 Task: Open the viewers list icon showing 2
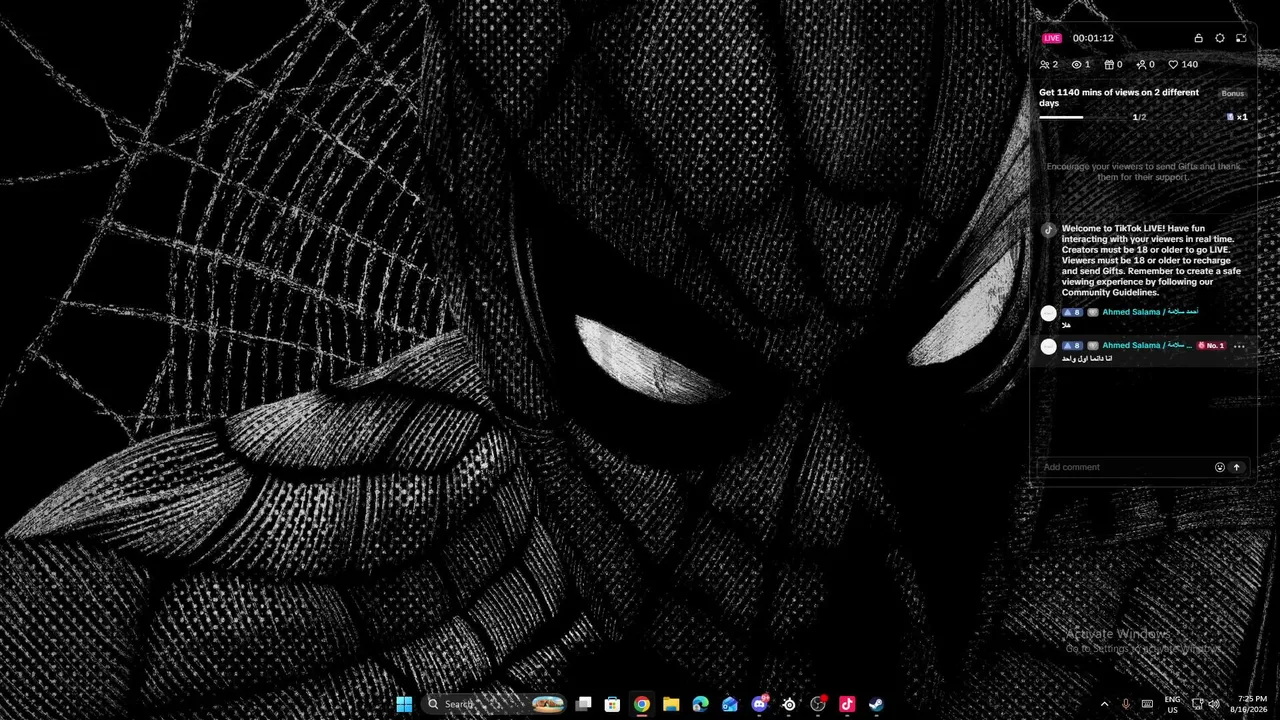click(x=1048, y=65)
